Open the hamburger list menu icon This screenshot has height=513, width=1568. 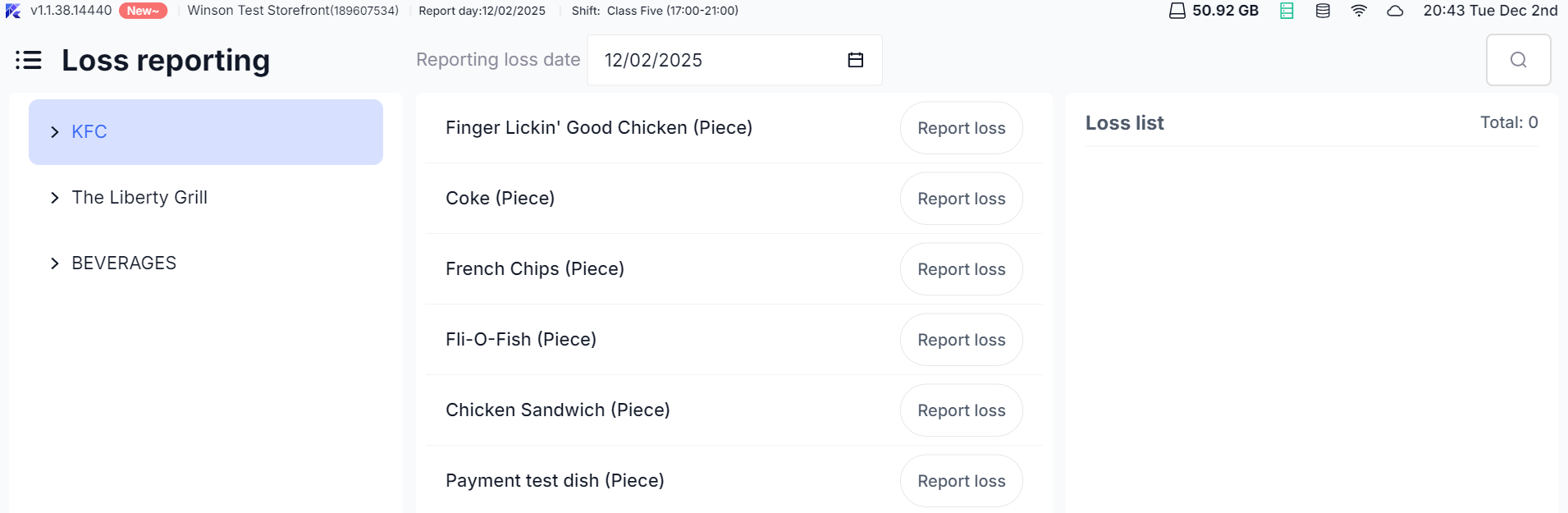[x=29, y=60]
